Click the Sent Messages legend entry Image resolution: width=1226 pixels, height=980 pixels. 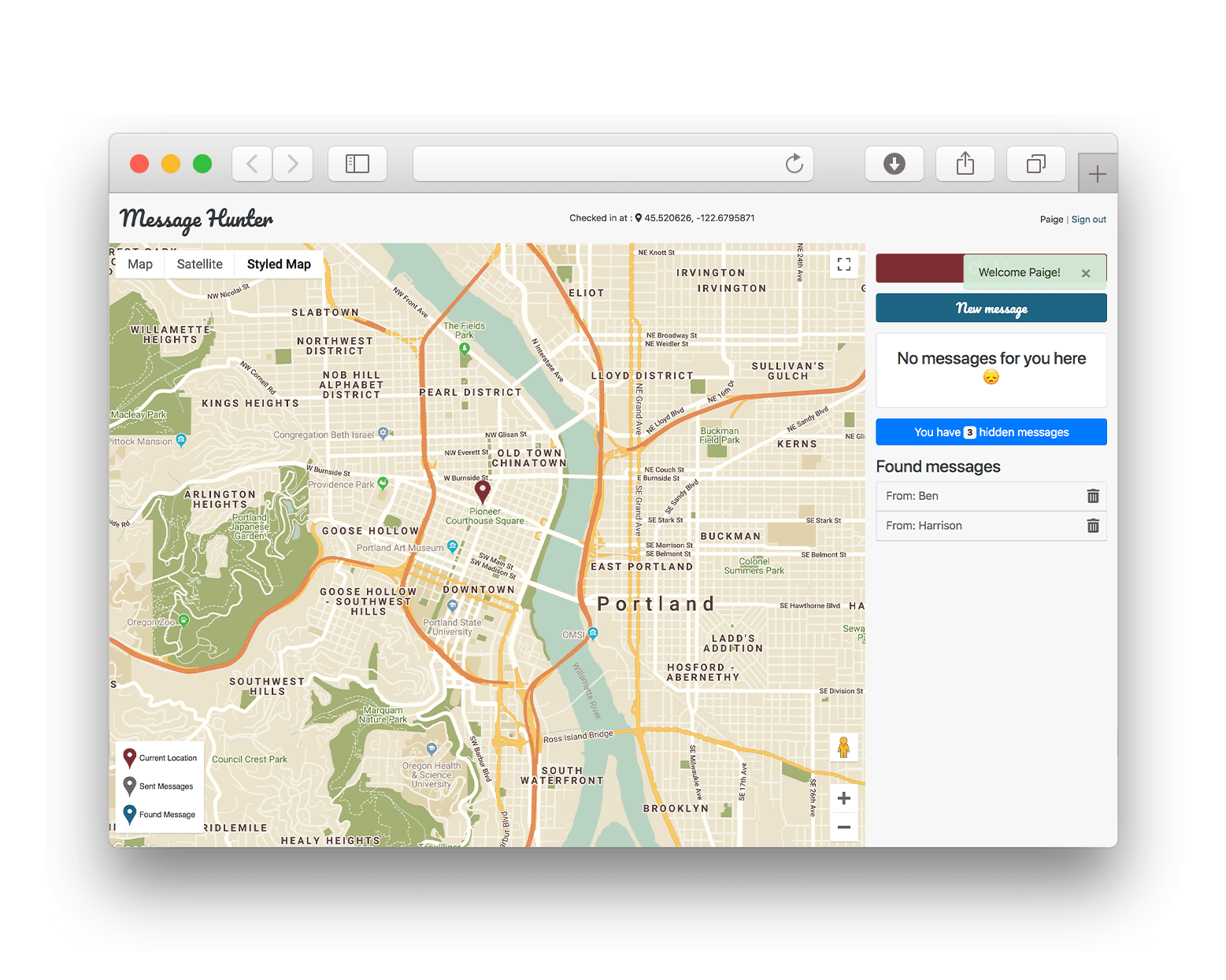click(x=158, y=786)
